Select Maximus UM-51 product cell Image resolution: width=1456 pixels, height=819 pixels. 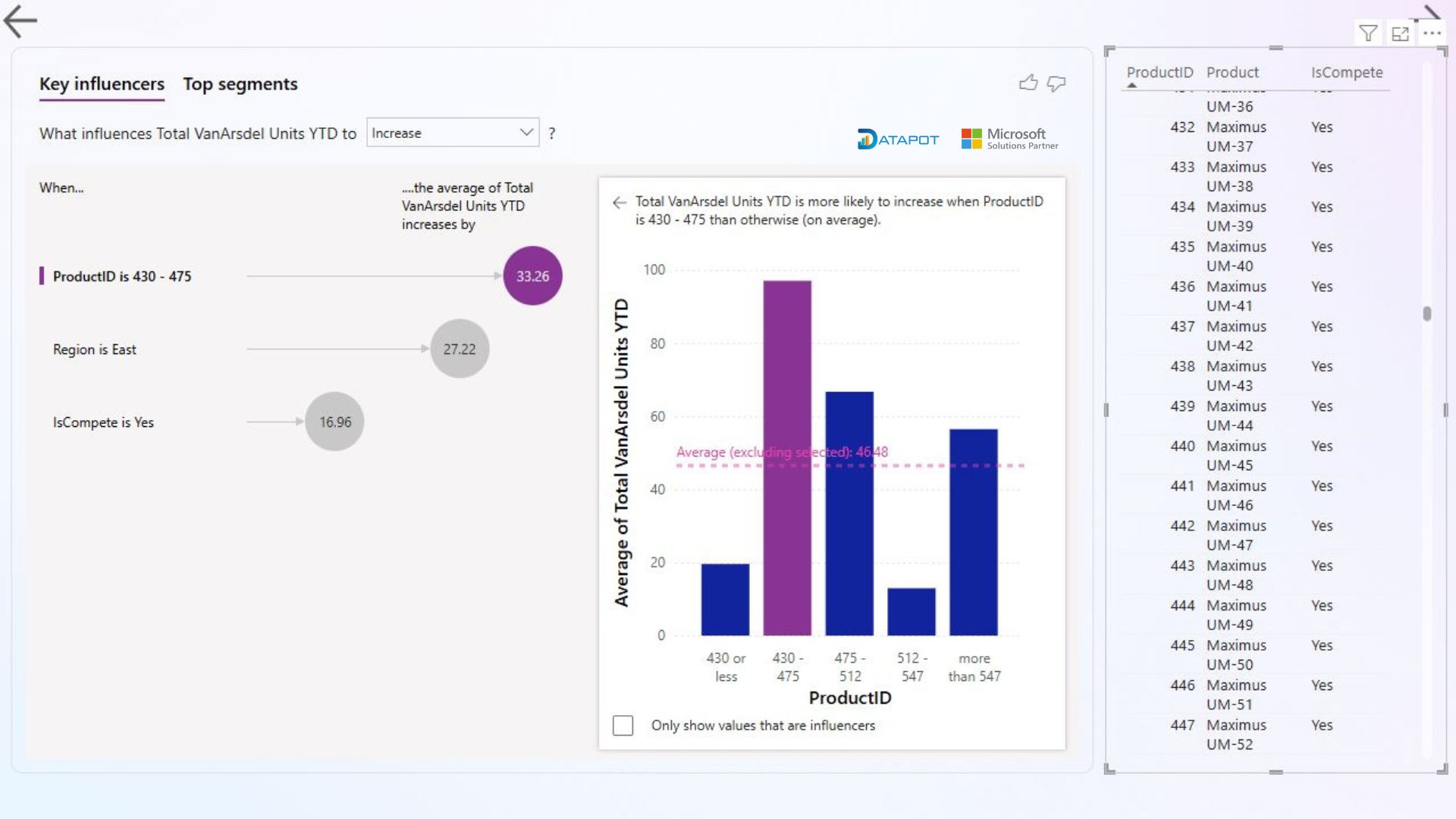pyautogui.click(x=1236, y=695)
